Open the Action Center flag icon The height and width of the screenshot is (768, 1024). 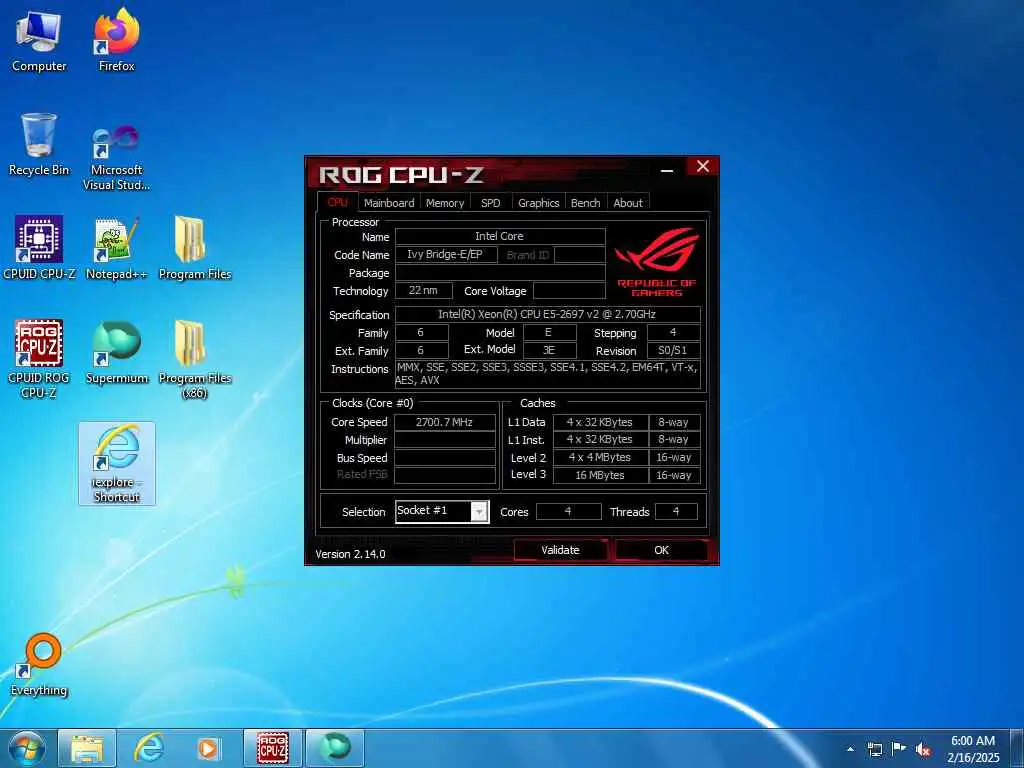899,749
